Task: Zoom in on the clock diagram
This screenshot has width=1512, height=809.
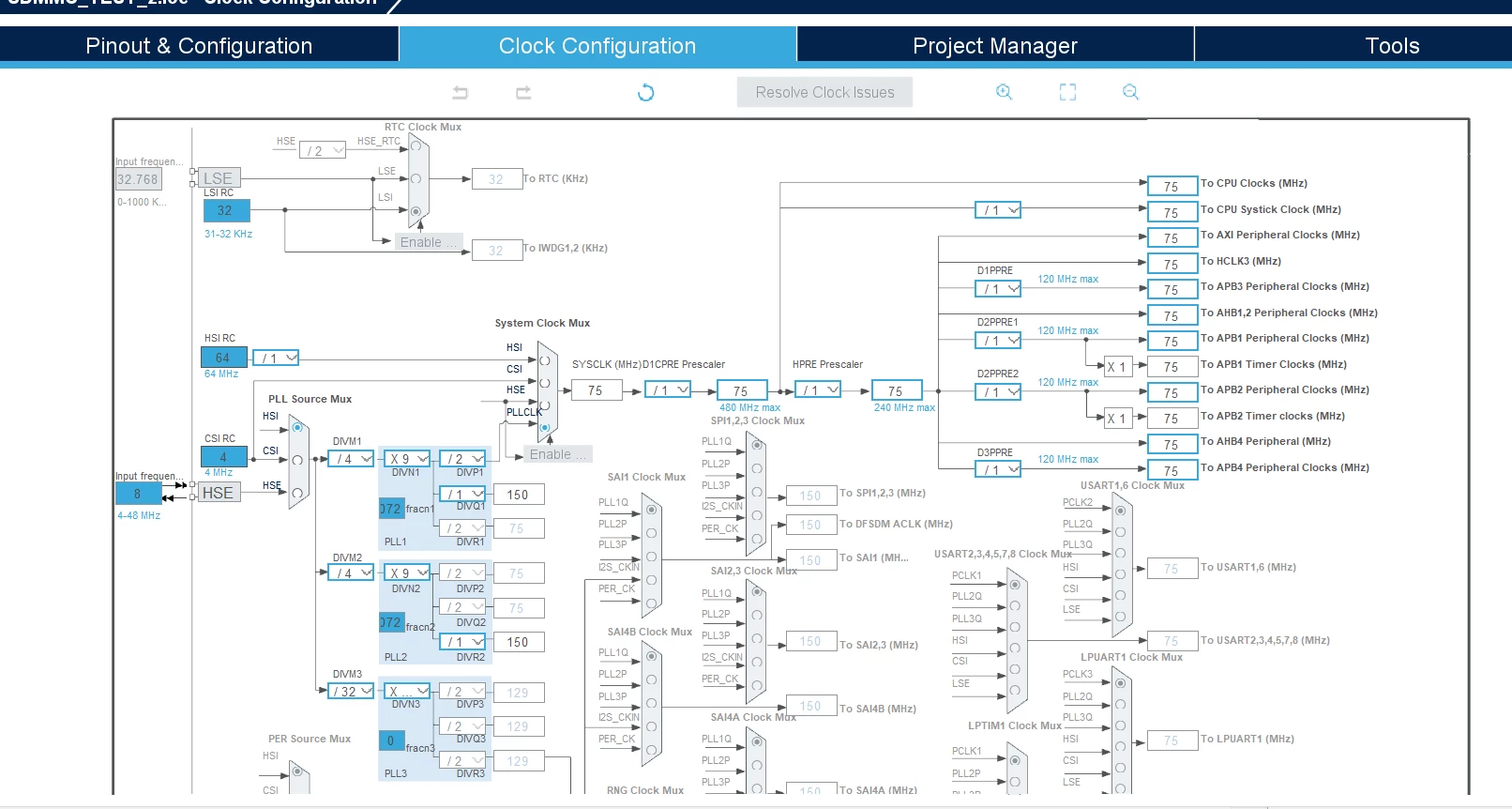Action: [x=1004, y=92]
